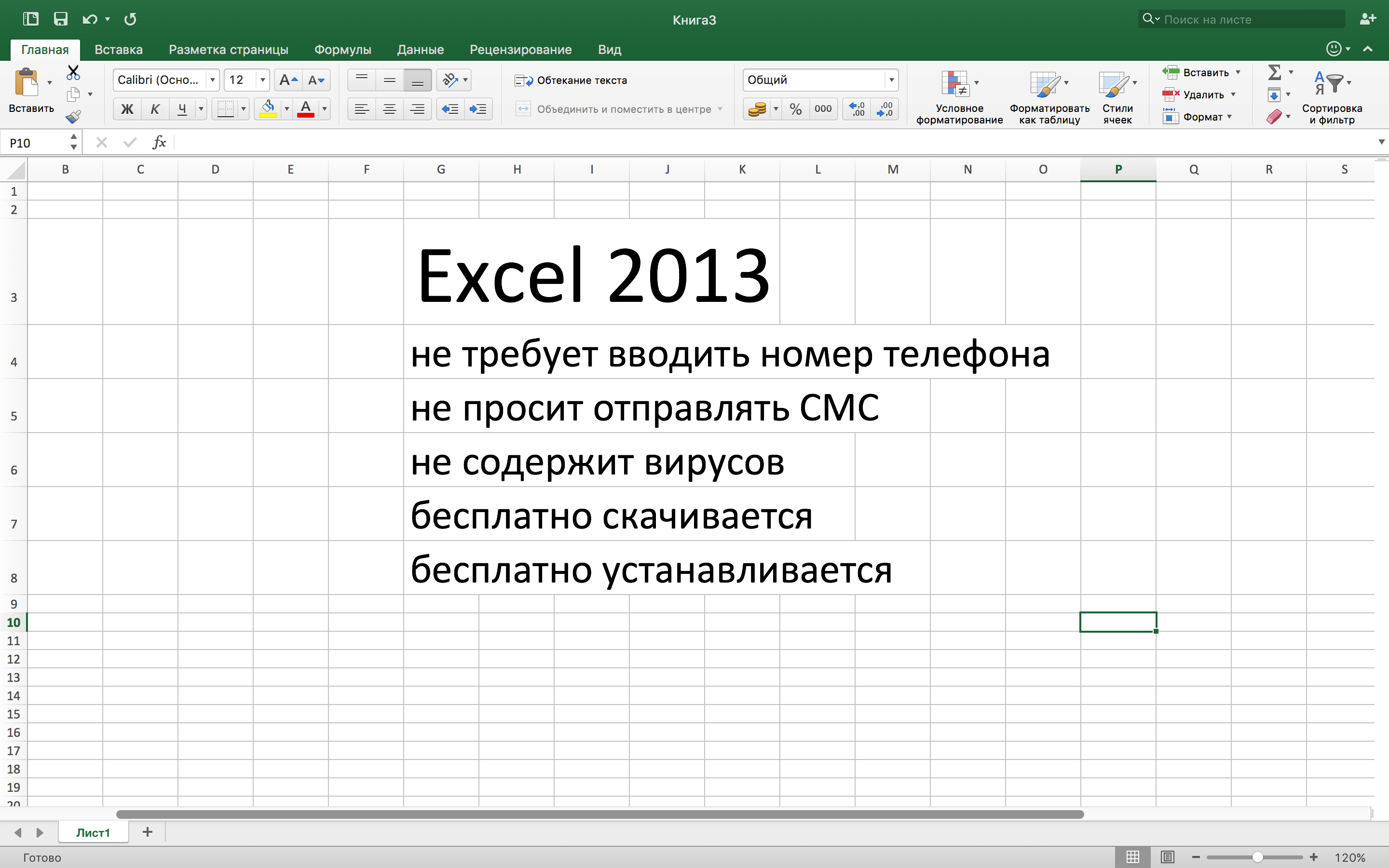
Task: Open the font size dropdown
Action: click(x=262, y=80)
